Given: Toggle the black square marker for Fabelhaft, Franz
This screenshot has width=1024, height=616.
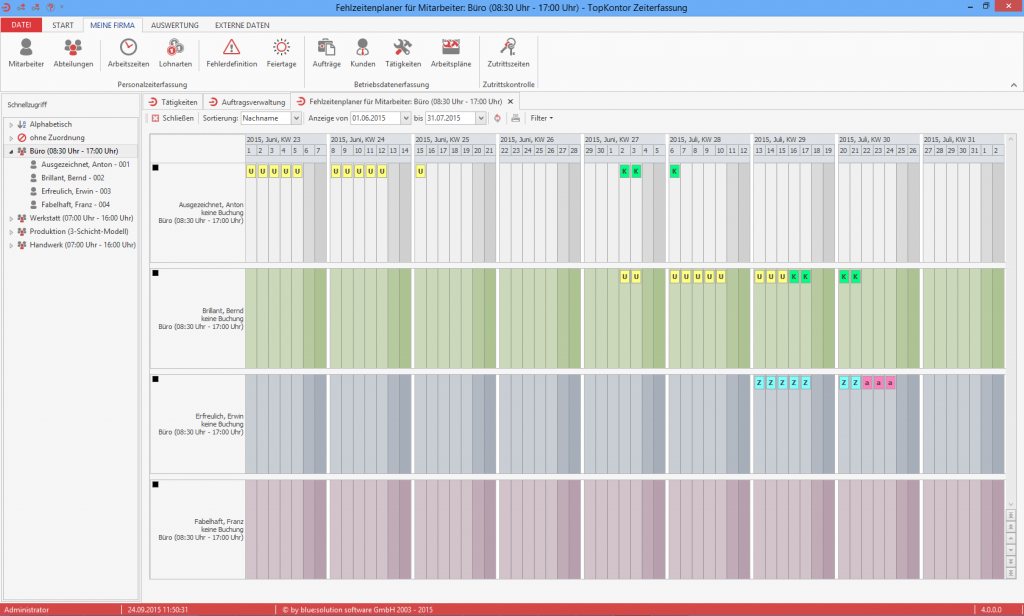Looking at the screenshot, I should point(155,485).
